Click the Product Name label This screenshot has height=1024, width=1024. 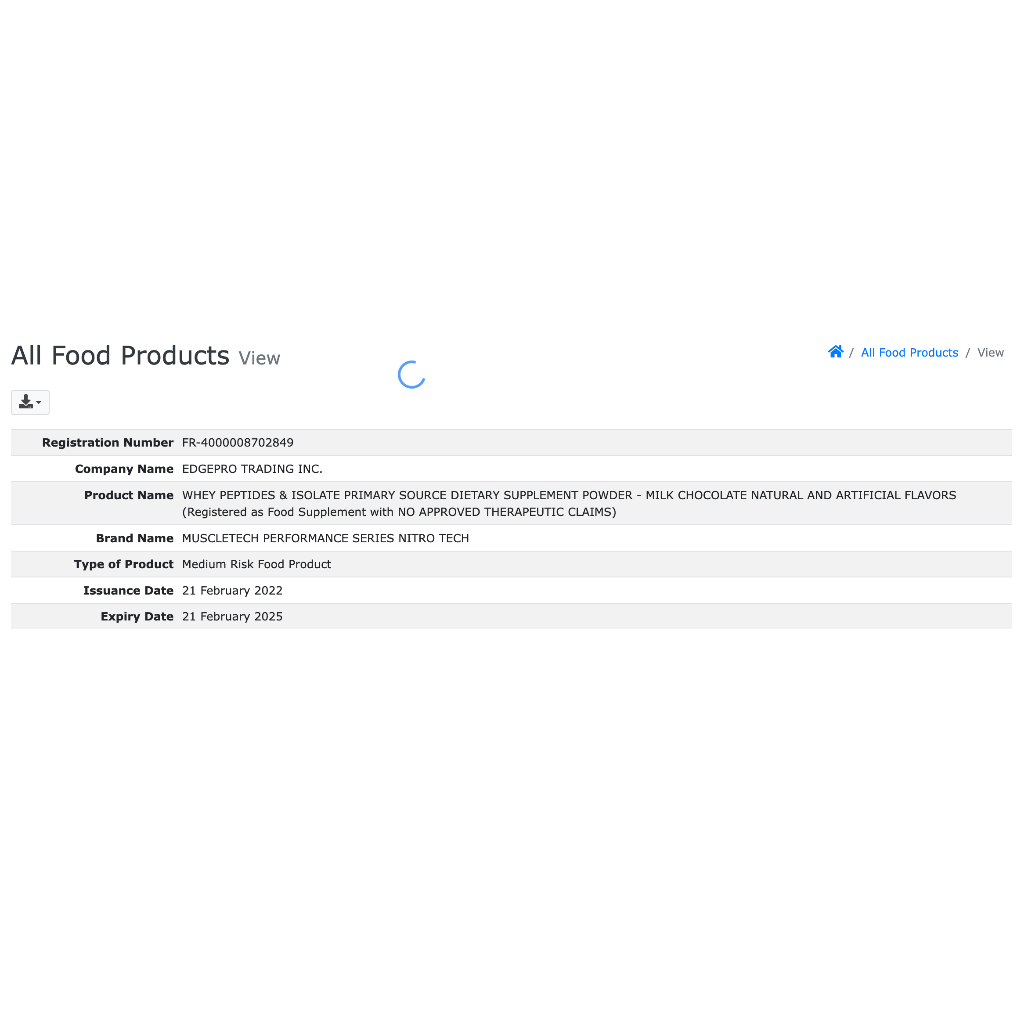(x=129, y=495)
